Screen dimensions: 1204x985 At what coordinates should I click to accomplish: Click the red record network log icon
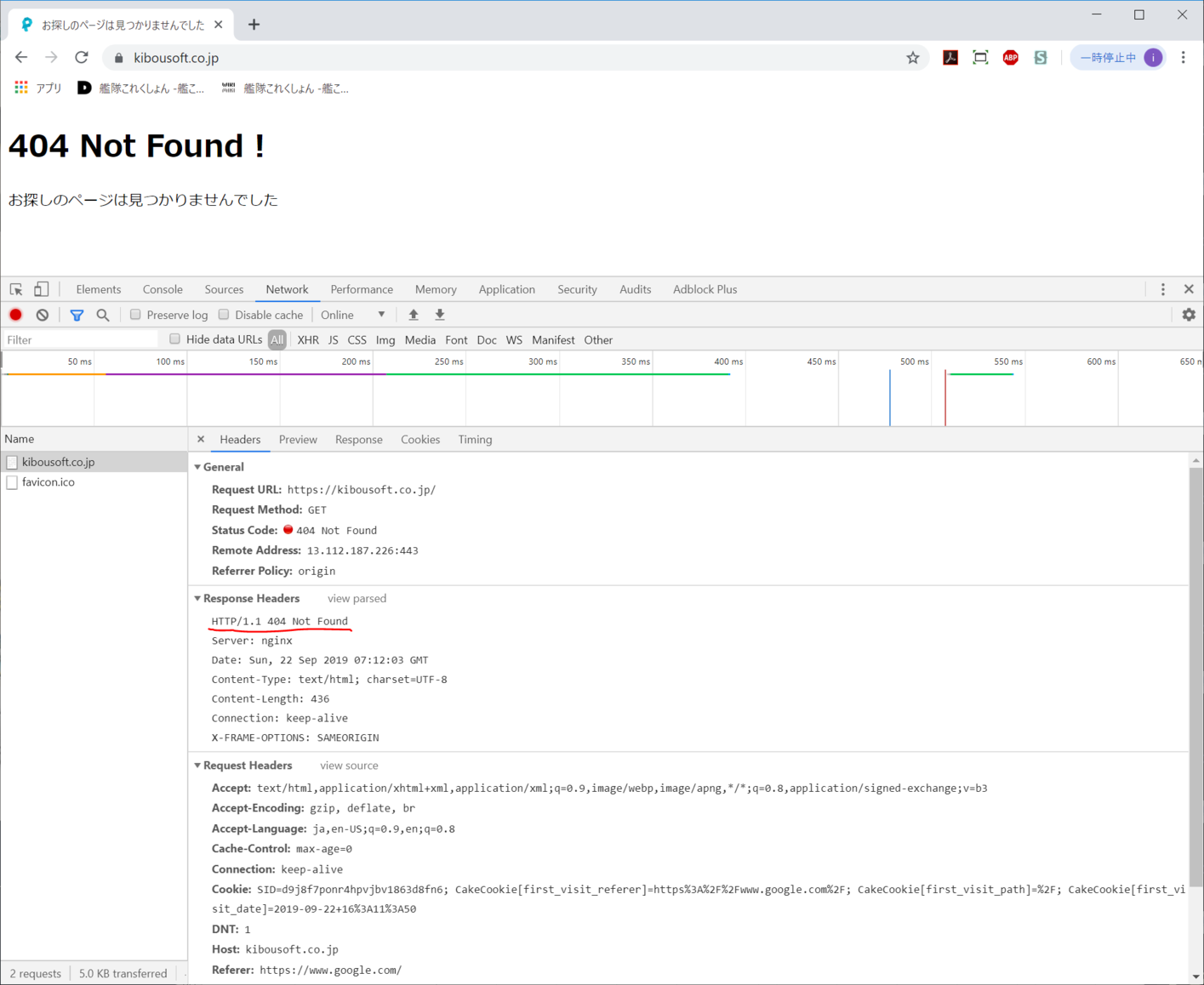click(15, 315)
